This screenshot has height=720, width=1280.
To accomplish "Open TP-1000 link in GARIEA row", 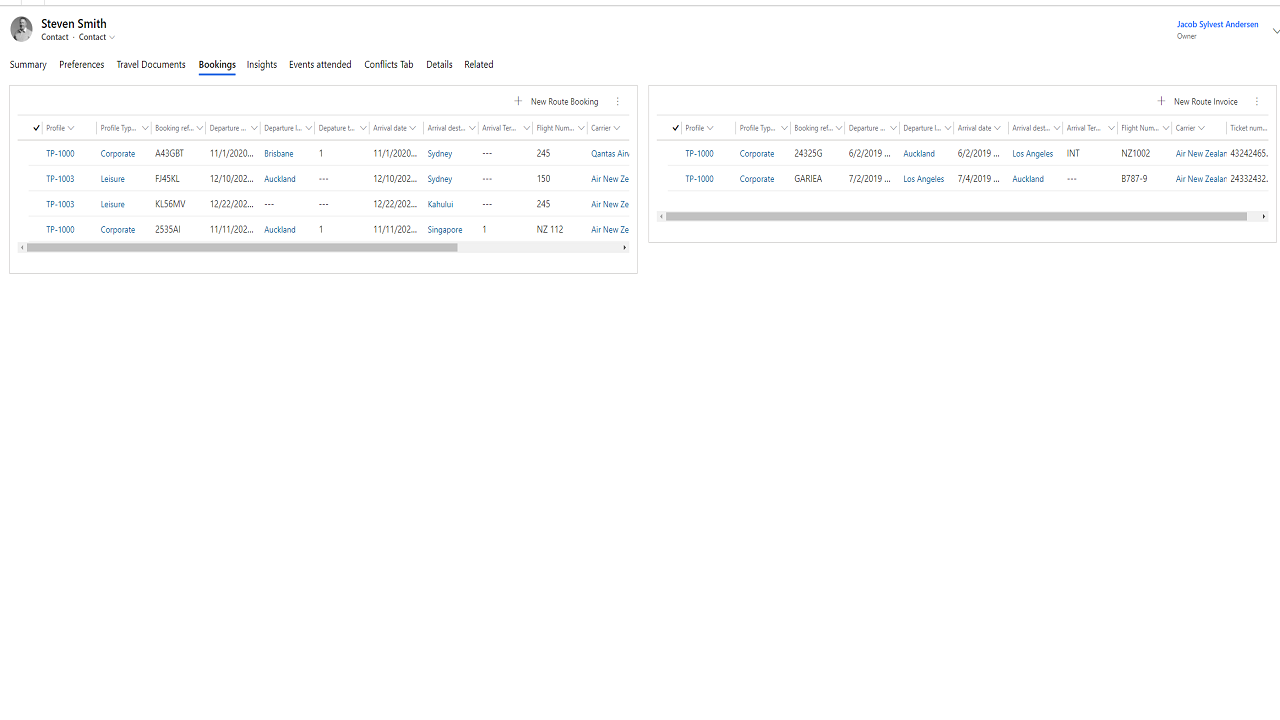I will click(x=699, y=179).
